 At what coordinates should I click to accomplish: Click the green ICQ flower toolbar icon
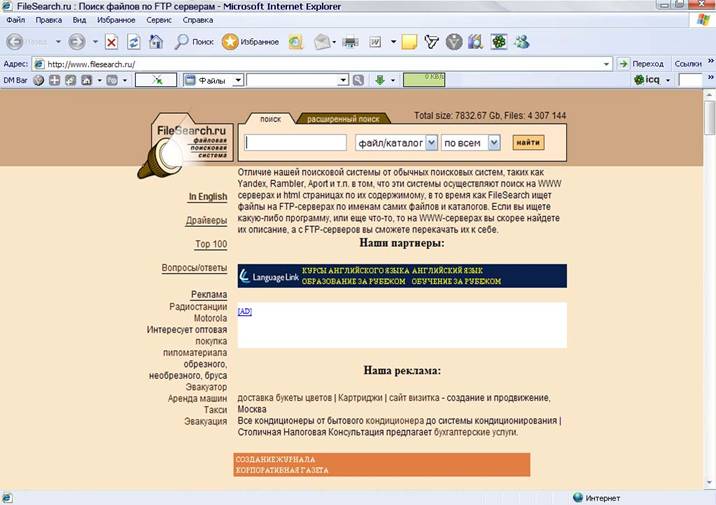pyautogui.click(x=499, y=42)
